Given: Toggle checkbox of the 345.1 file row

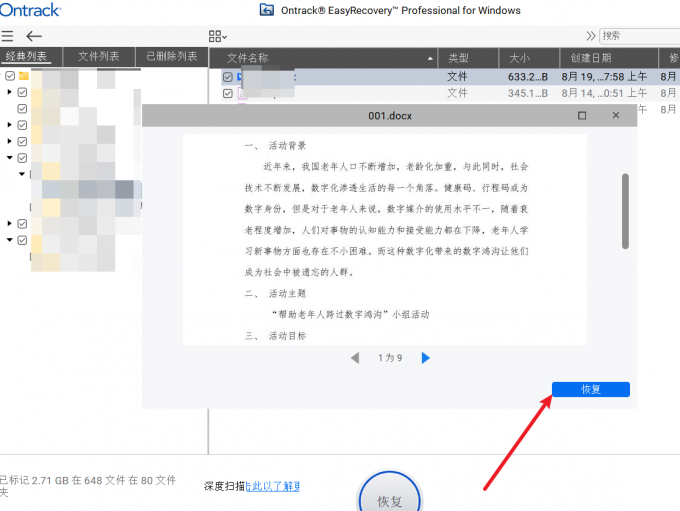Looking at the screenshot, I should 228,93.
